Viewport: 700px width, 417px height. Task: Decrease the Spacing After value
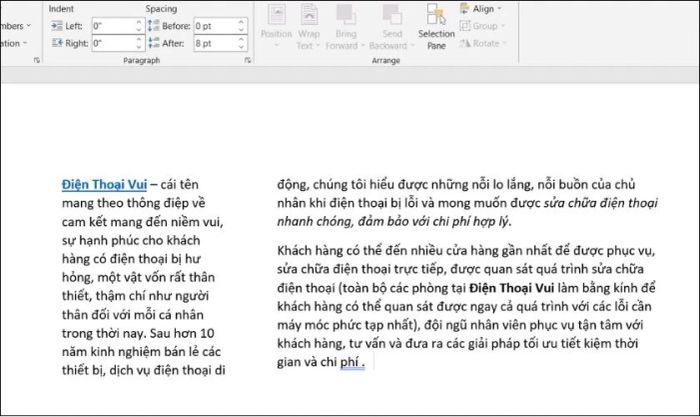pos(242,47)
